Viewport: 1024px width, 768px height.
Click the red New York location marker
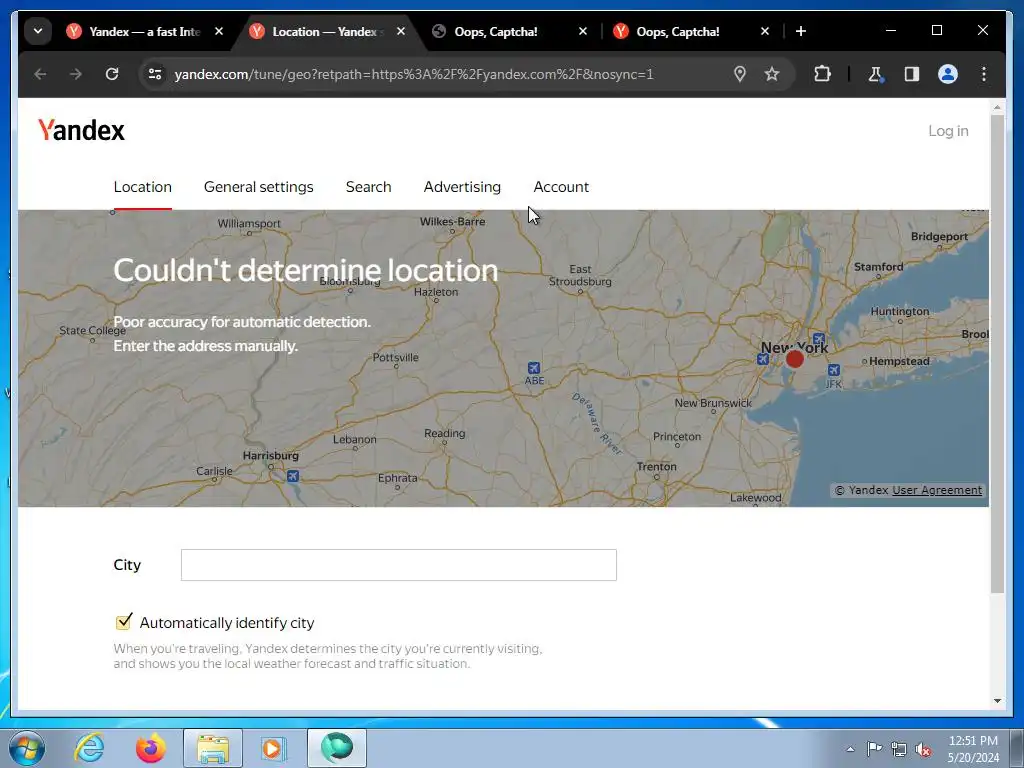795,359
